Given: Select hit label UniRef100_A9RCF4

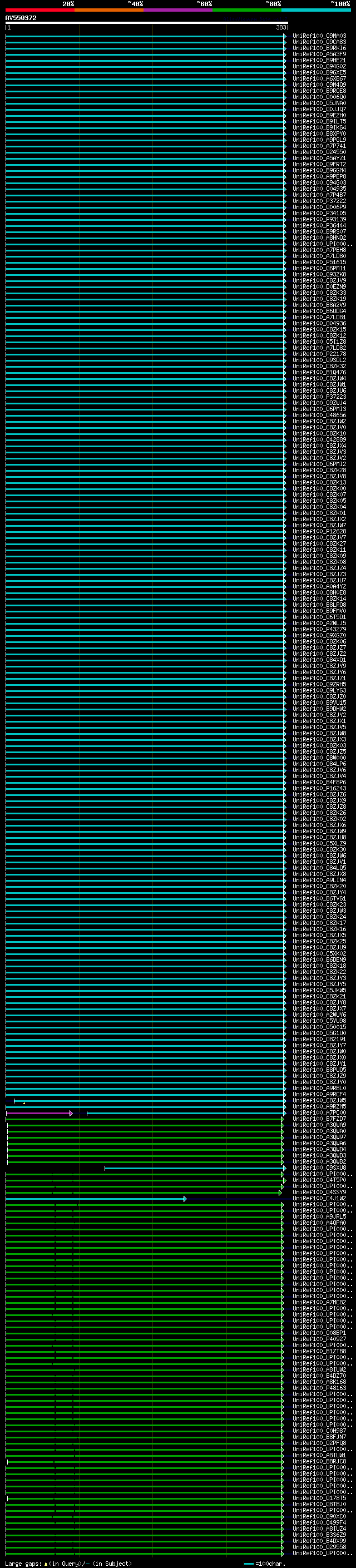Looking at the screenshot, I should [319, 1095].
